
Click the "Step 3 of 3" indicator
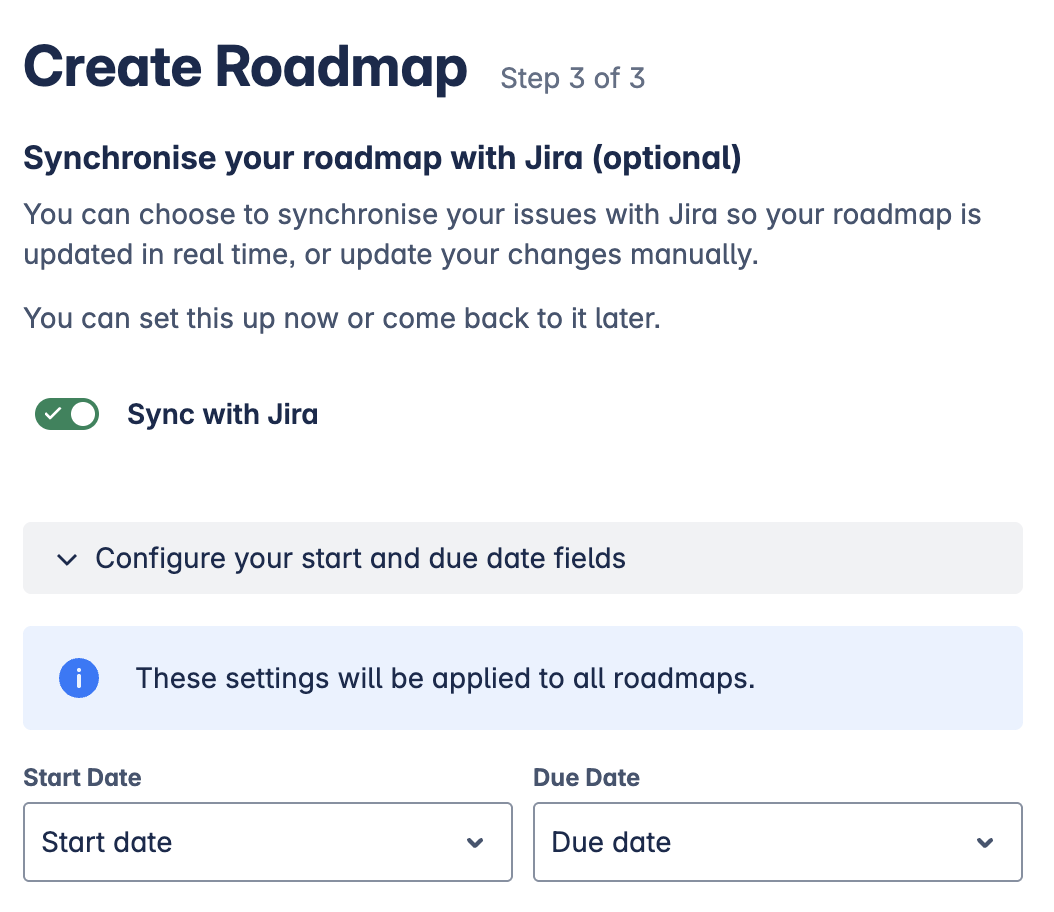[x=572, y=79]
